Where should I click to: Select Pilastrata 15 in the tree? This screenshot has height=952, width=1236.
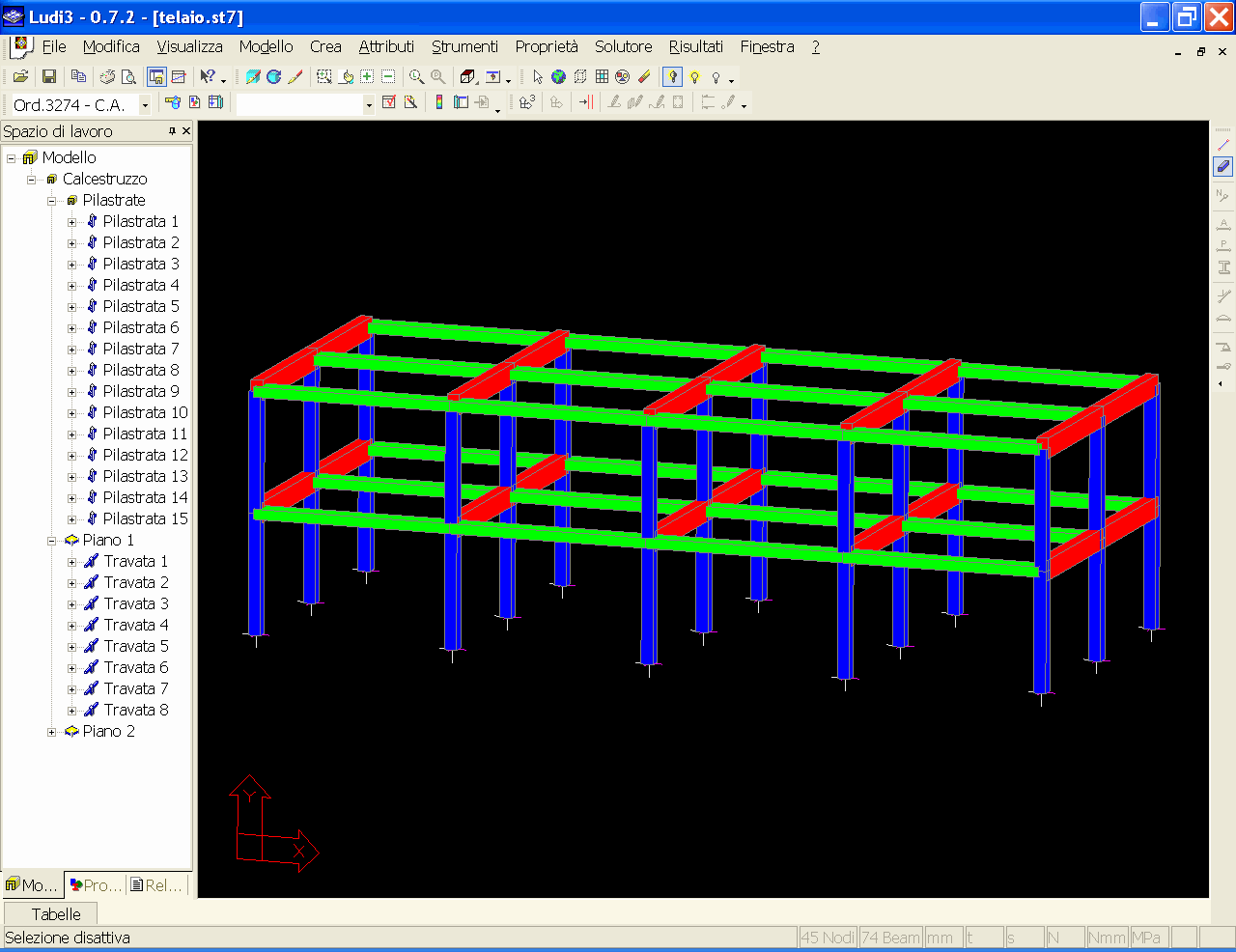(x=145, y=518)
